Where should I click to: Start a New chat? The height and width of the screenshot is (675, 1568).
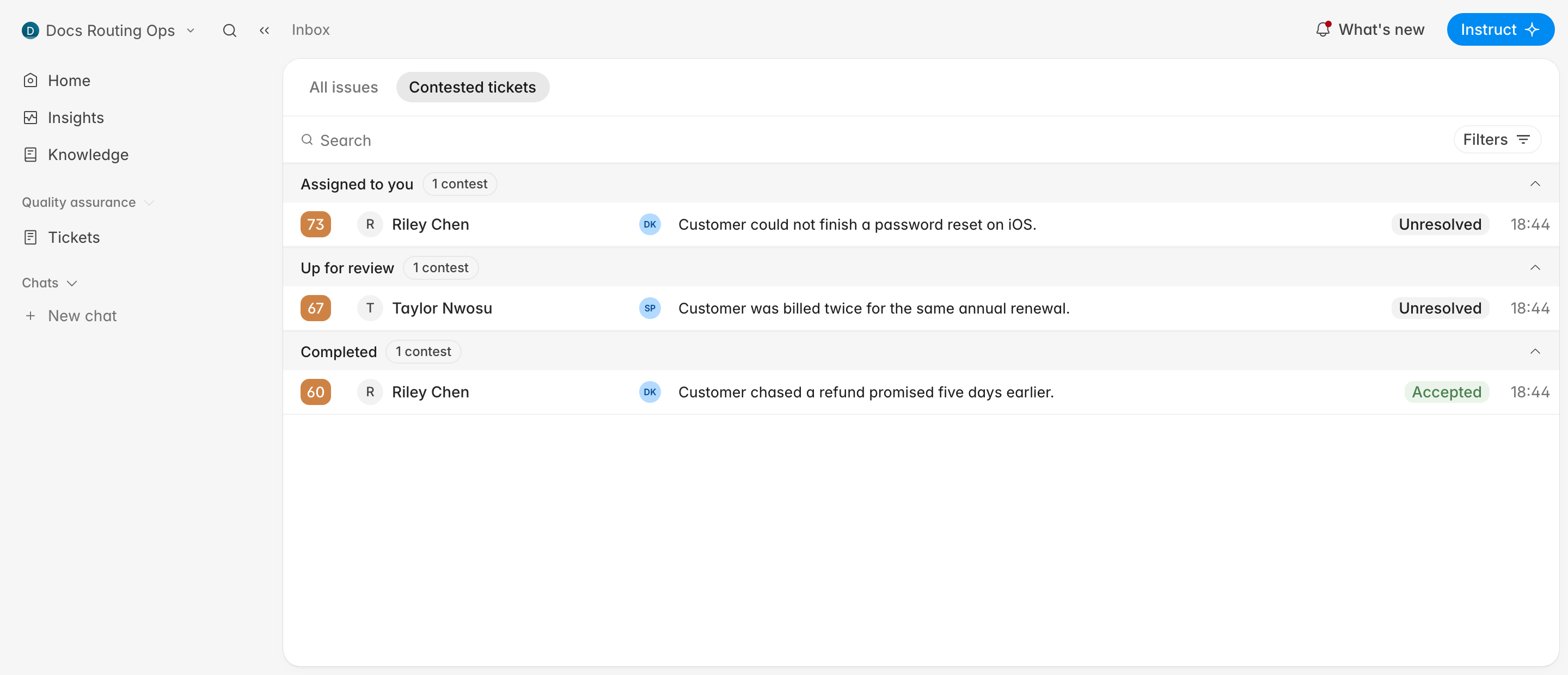pyautogui.click(x=82, y=316)
